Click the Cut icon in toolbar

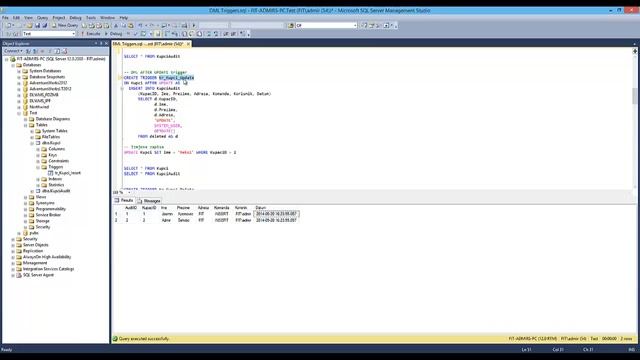[116, 25]
